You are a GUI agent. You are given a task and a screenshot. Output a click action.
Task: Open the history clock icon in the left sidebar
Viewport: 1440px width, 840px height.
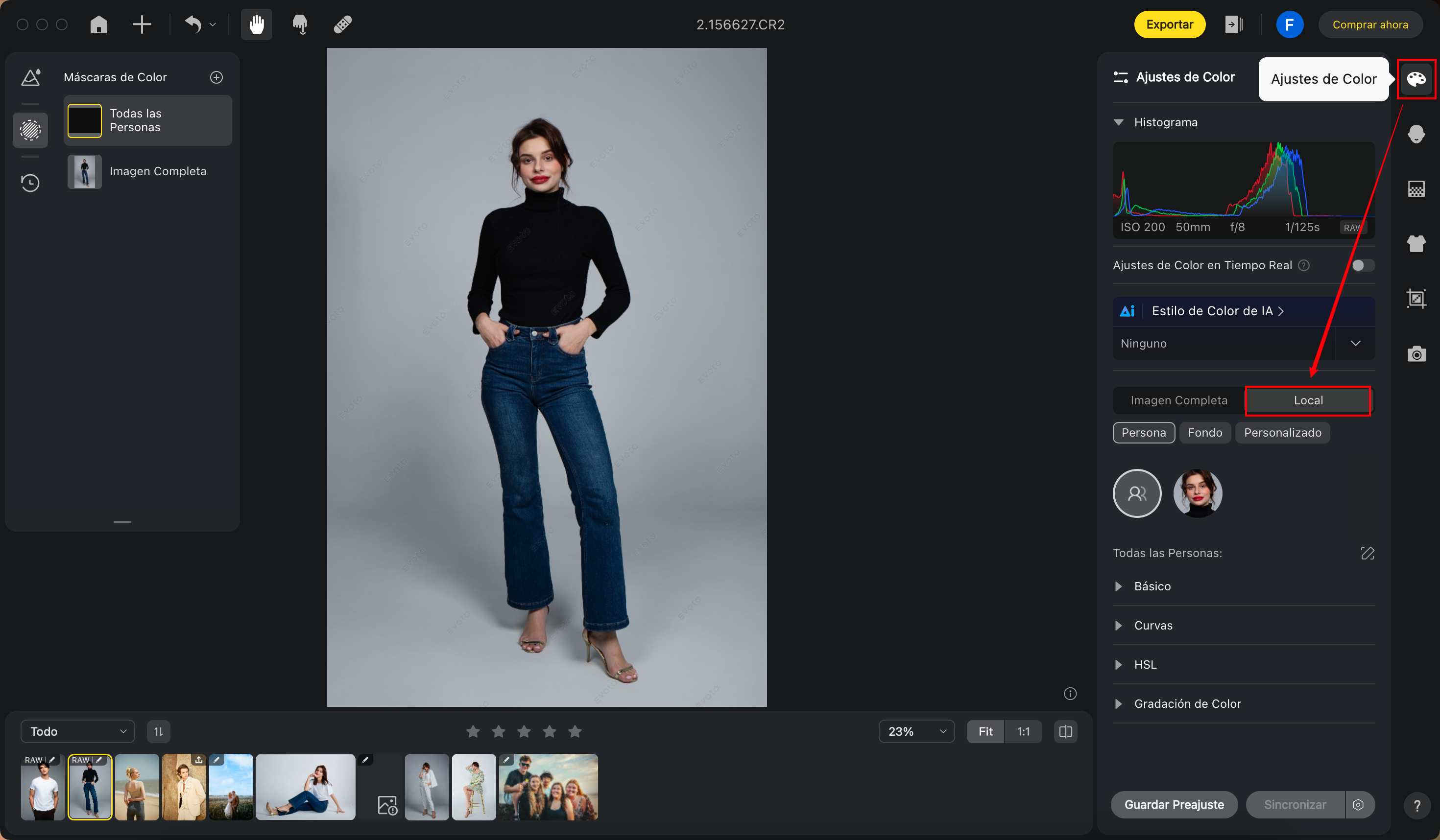[30, 183]
